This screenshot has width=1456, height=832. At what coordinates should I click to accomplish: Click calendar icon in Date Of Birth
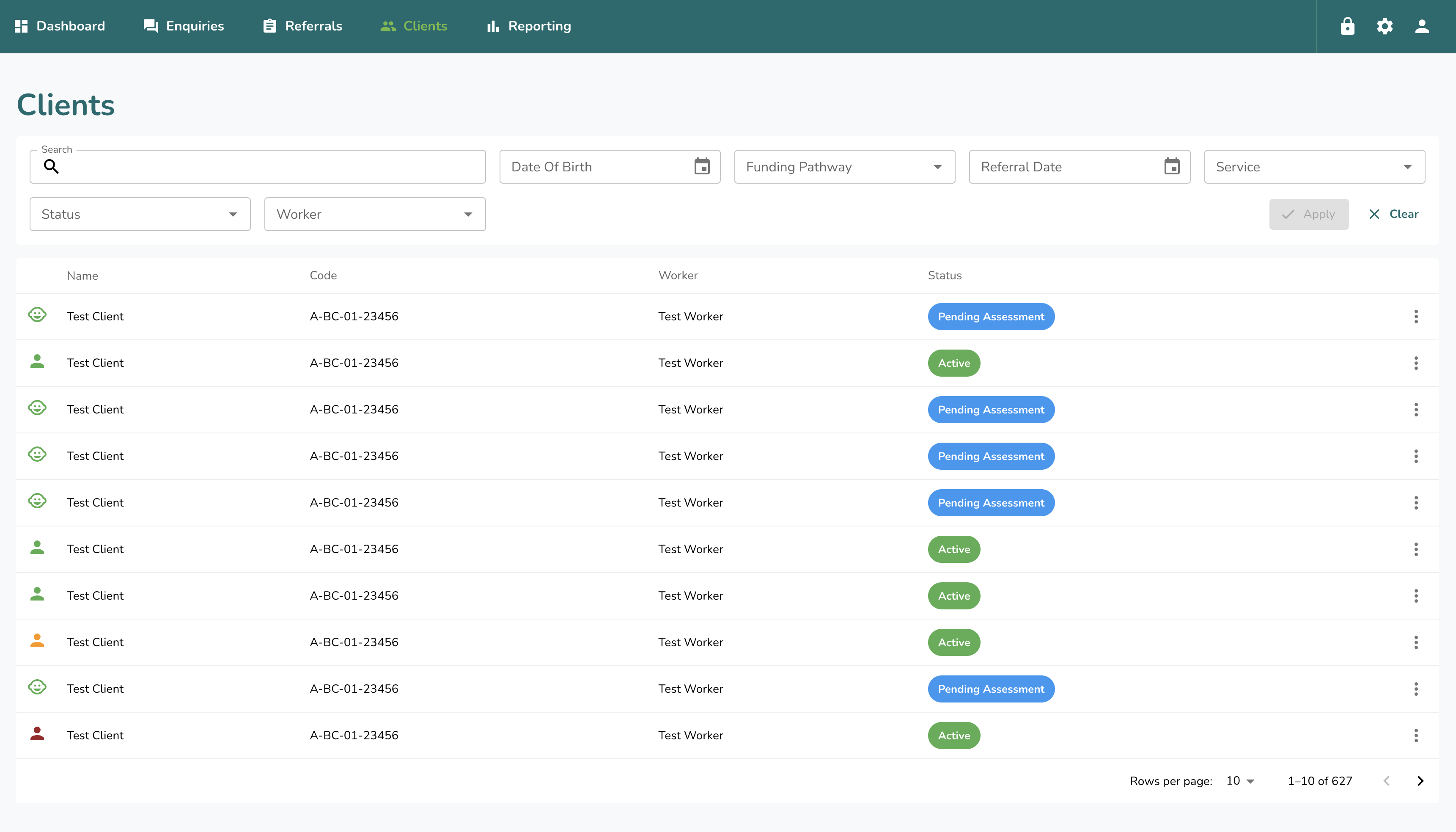[x=701, y=167]
